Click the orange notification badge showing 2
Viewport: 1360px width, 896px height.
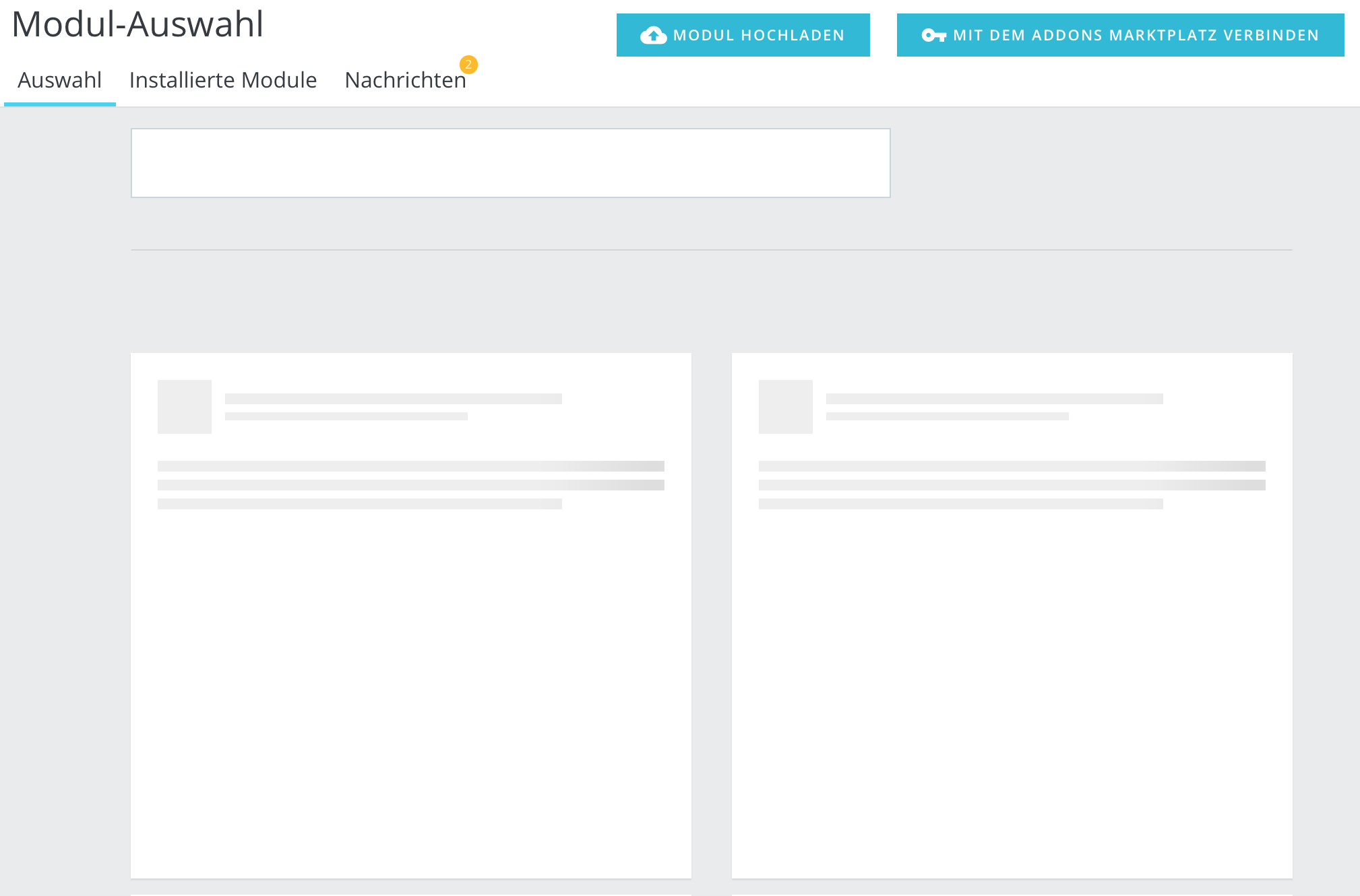click(468, 65)
